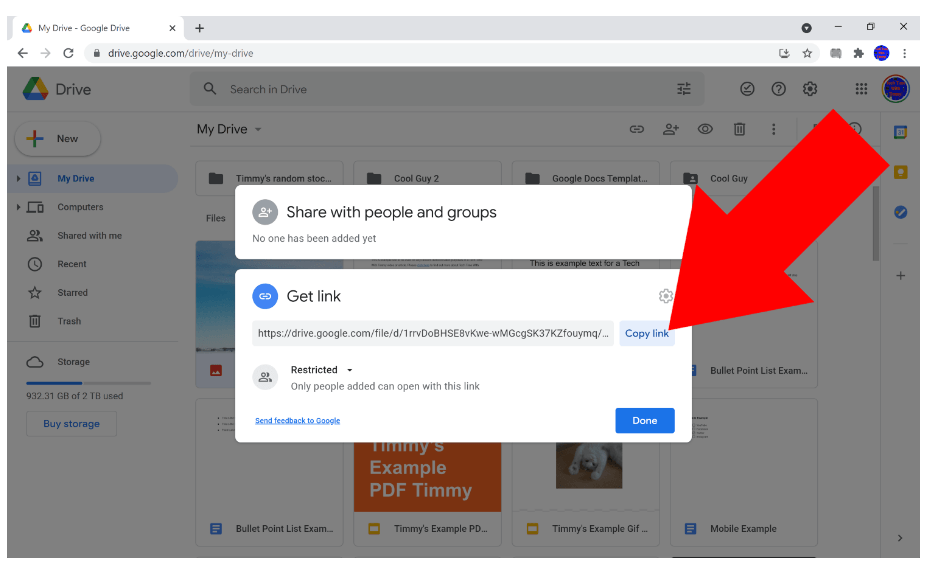Close My Drive - Google Drive tab

172,28
